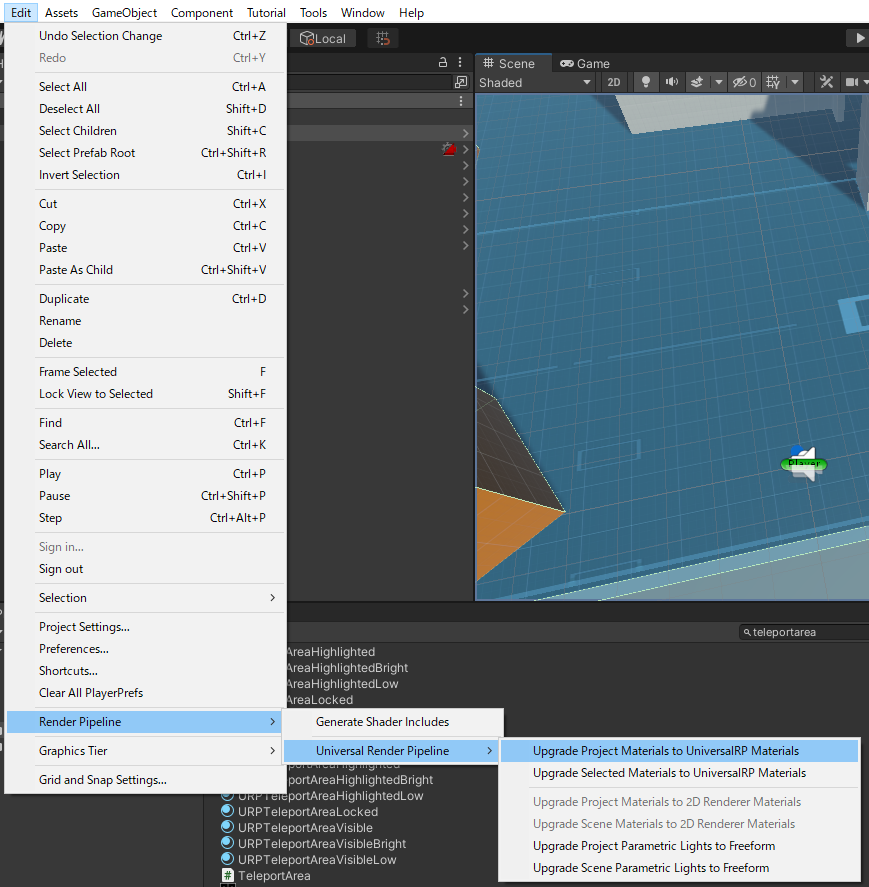Click the hidden objects visibility icon
The width and height of the screenshot is (869, 887).
pos(743,82)
